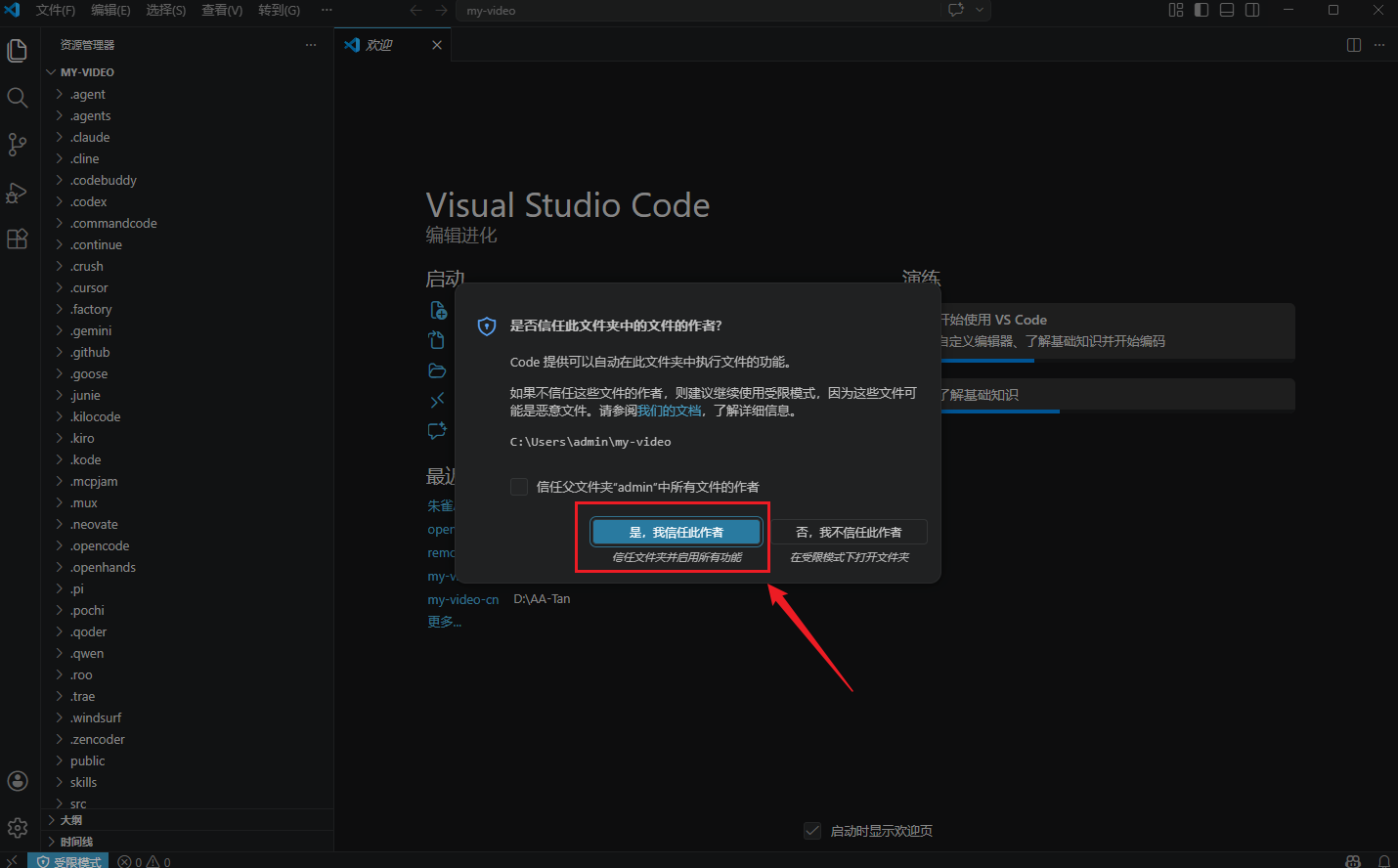Open the Source Control view

(18, 145)
